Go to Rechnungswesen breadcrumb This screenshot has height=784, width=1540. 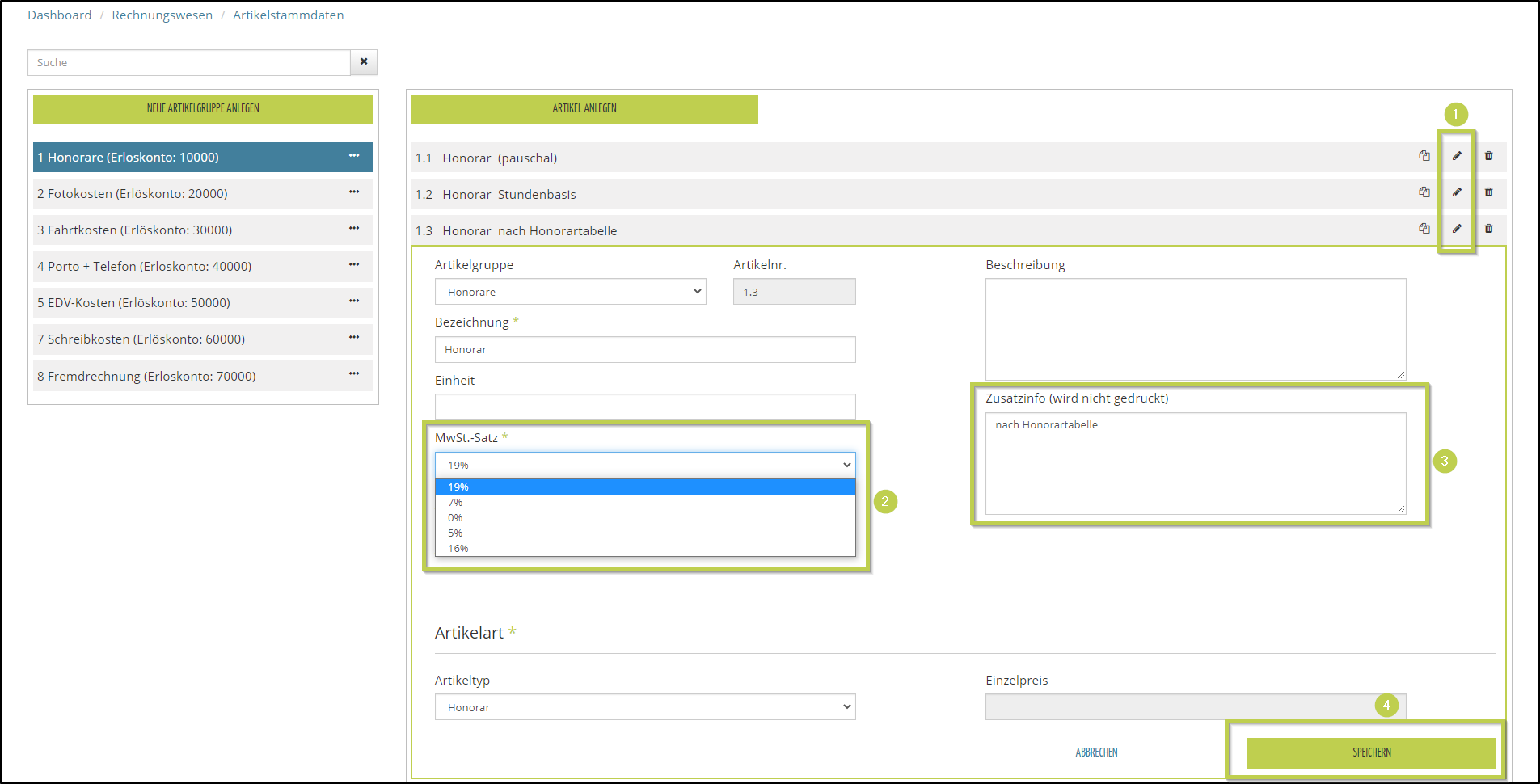(162, 15)
